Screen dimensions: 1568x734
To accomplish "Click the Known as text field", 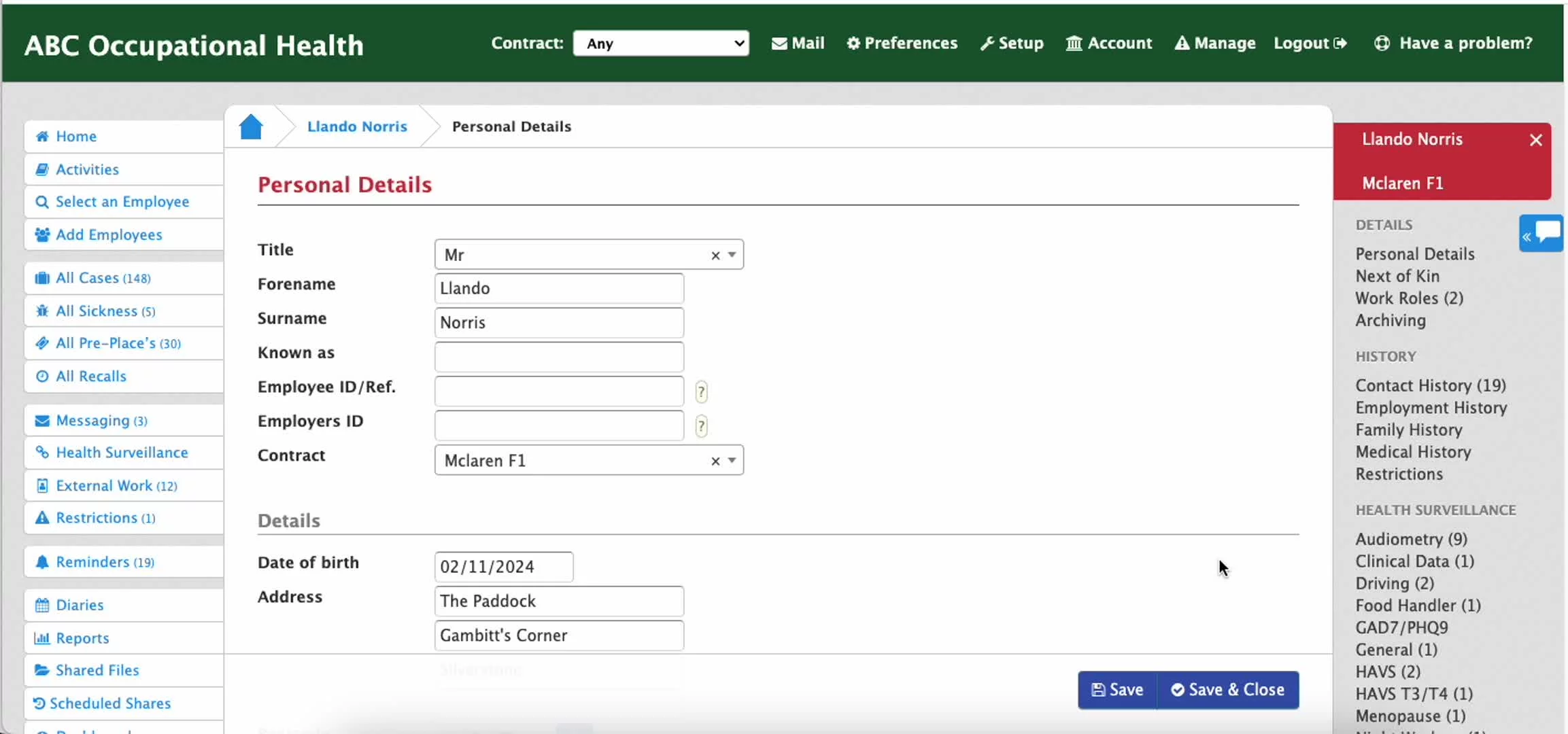I will (x=558, y=357).
